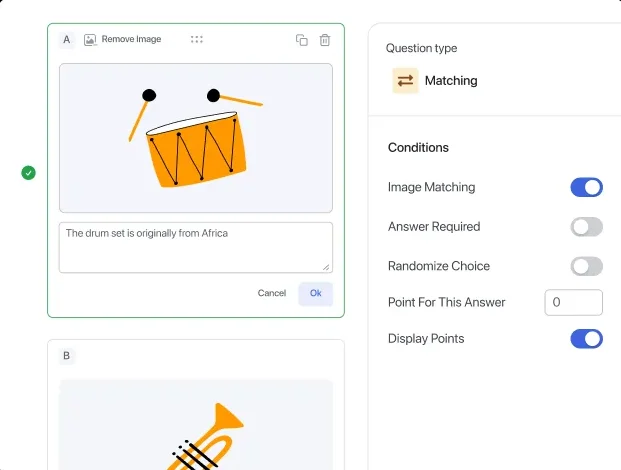
Task: Disable the Image Matching toggle
Action: (586, 187)
